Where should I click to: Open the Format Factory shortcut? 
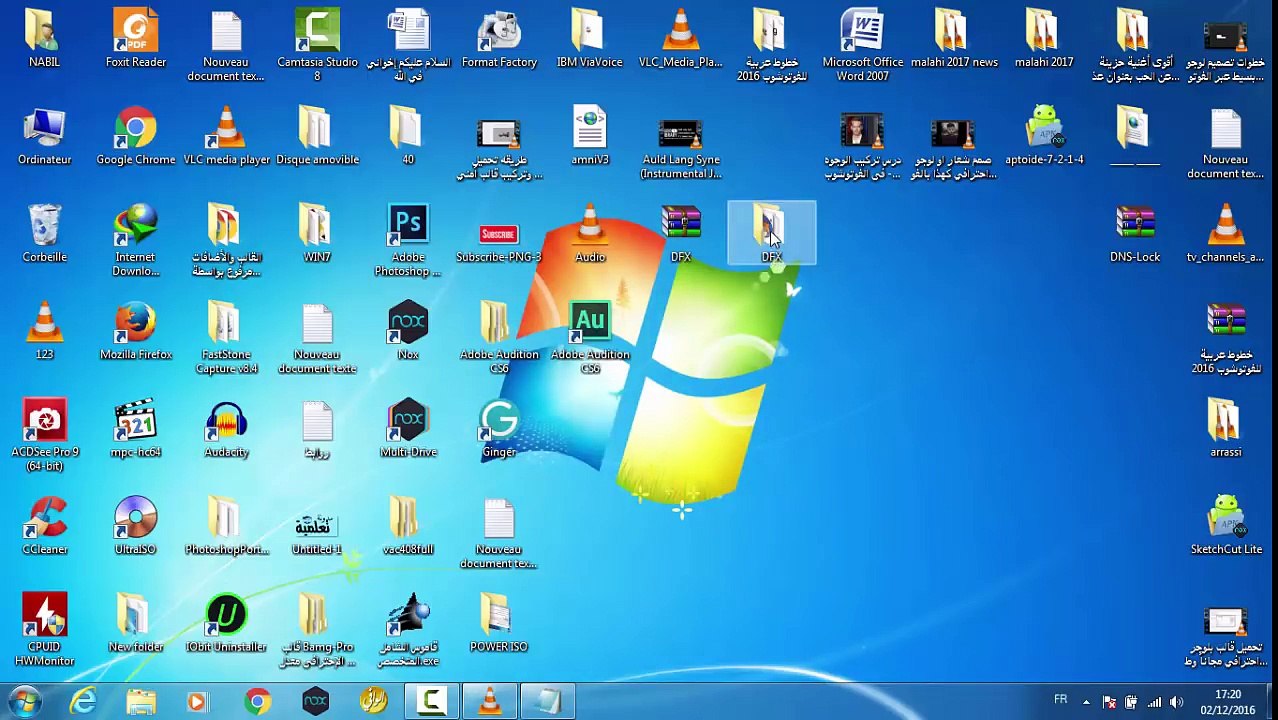click(x=499, y=38)
